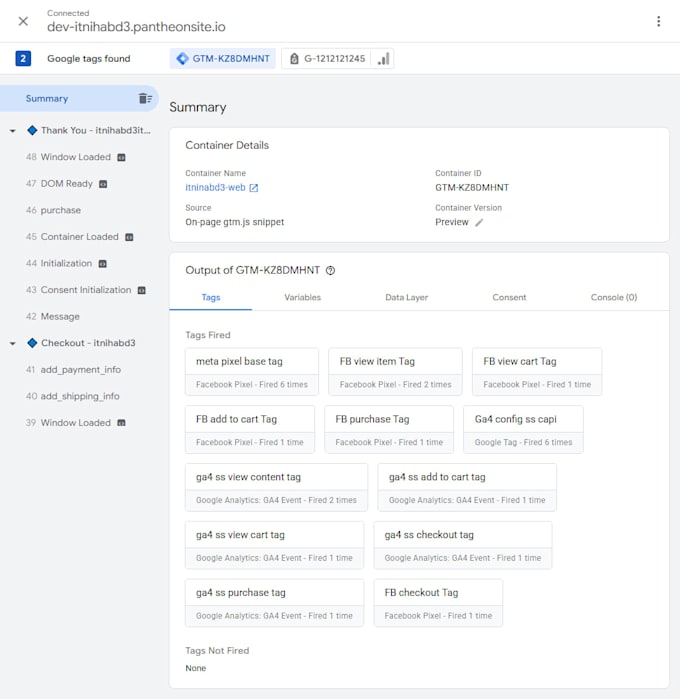Open the Ga4 config ss capi card

[523, 430]
